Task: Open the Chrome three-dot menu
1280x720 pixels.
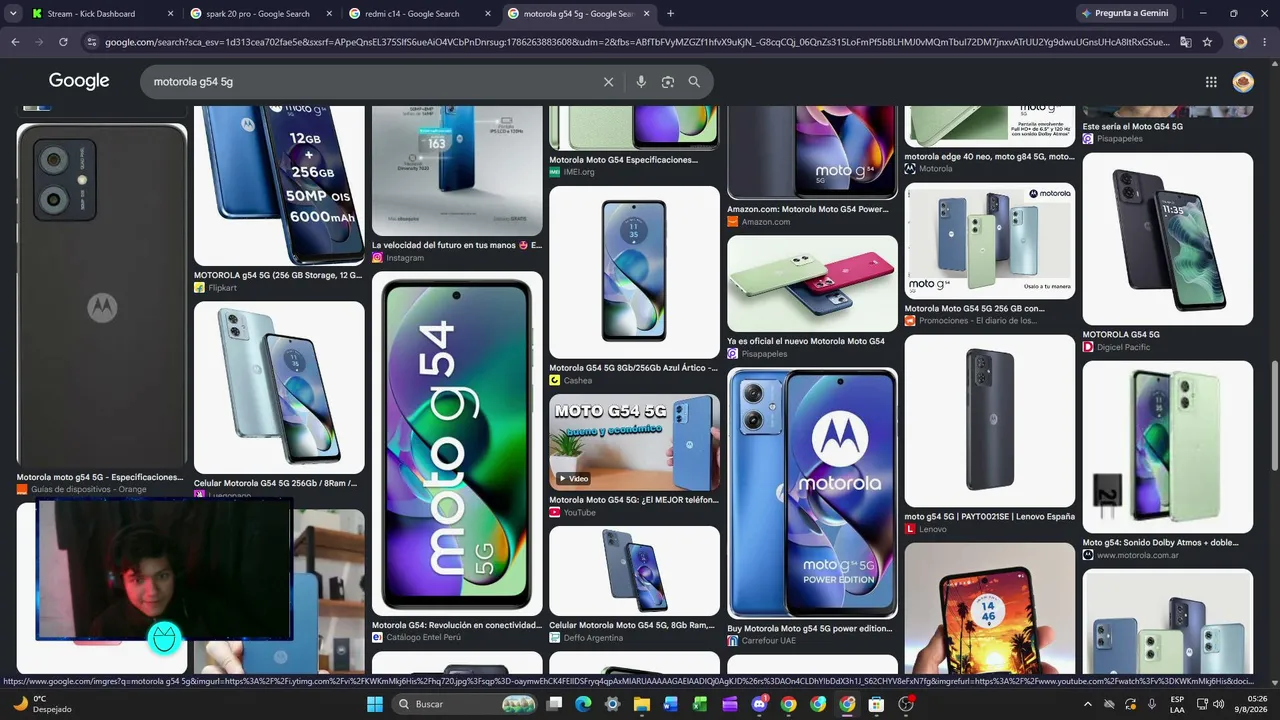Action: [1265, 42]
